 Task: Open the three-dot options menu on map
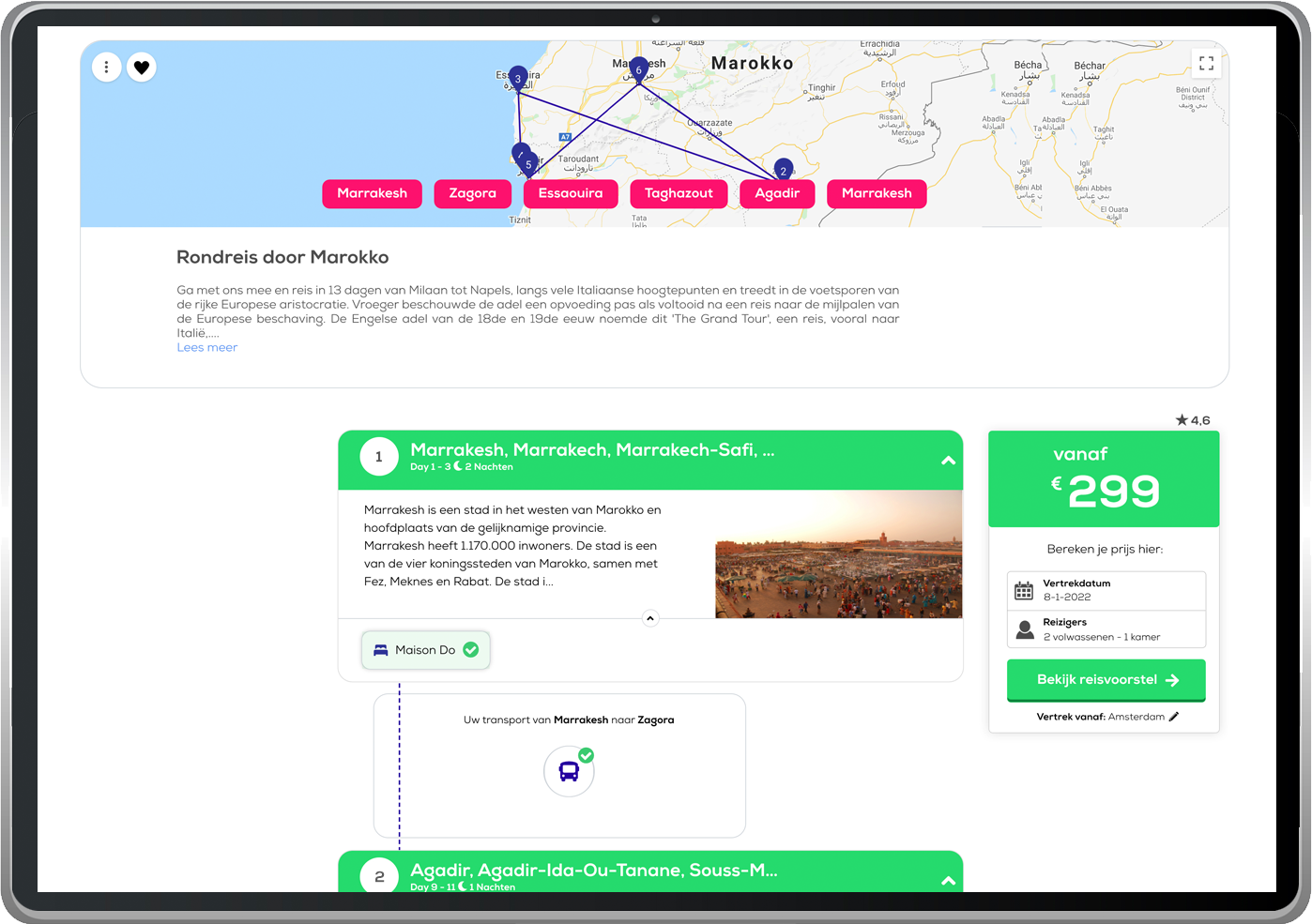pos(107,68)
